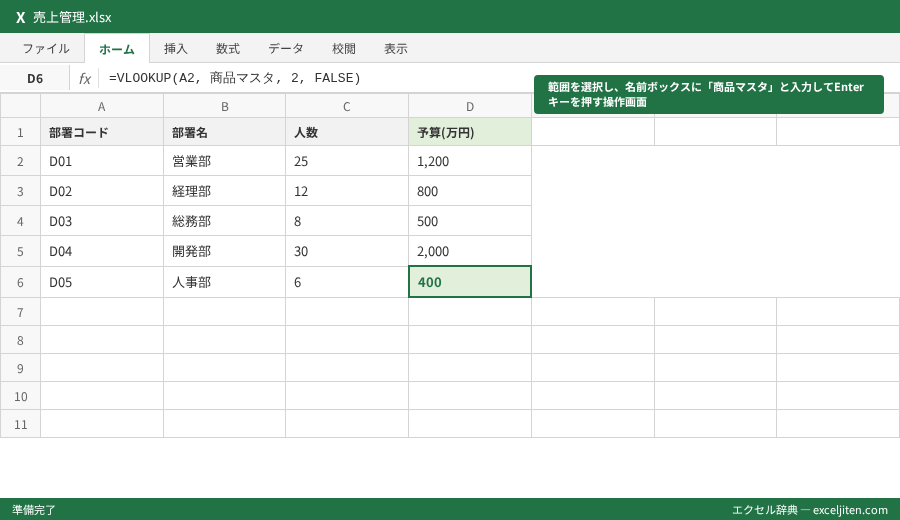Click the 準備完了 status bar text

(x=34, y=510)
